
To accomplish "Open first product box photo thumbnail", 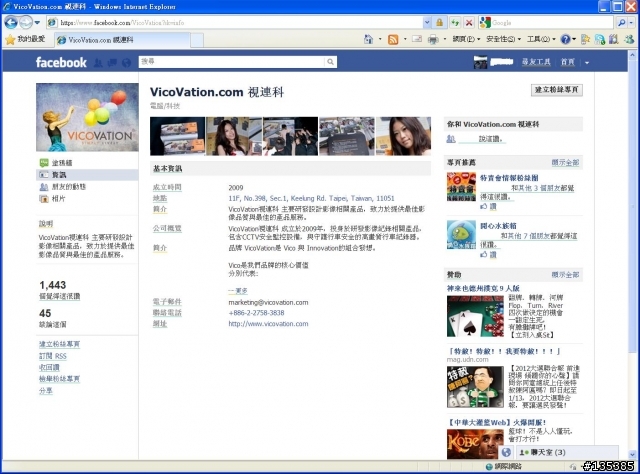I will [x=178, y=136].
